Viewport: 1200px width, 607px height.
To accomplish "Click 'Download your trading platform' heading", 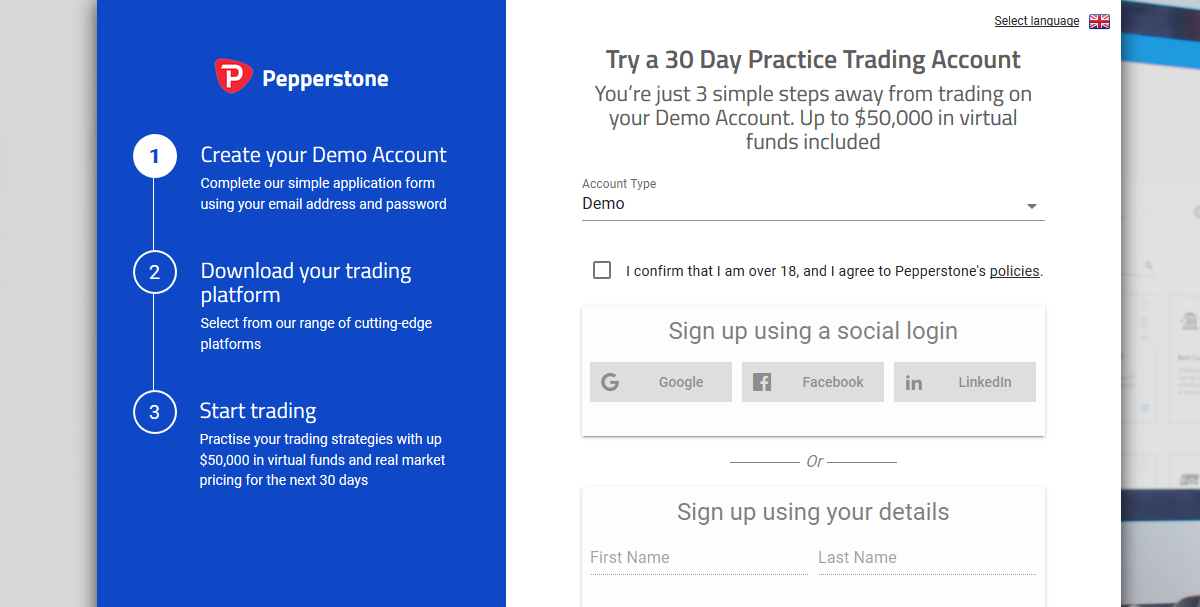I will [306, 283].
